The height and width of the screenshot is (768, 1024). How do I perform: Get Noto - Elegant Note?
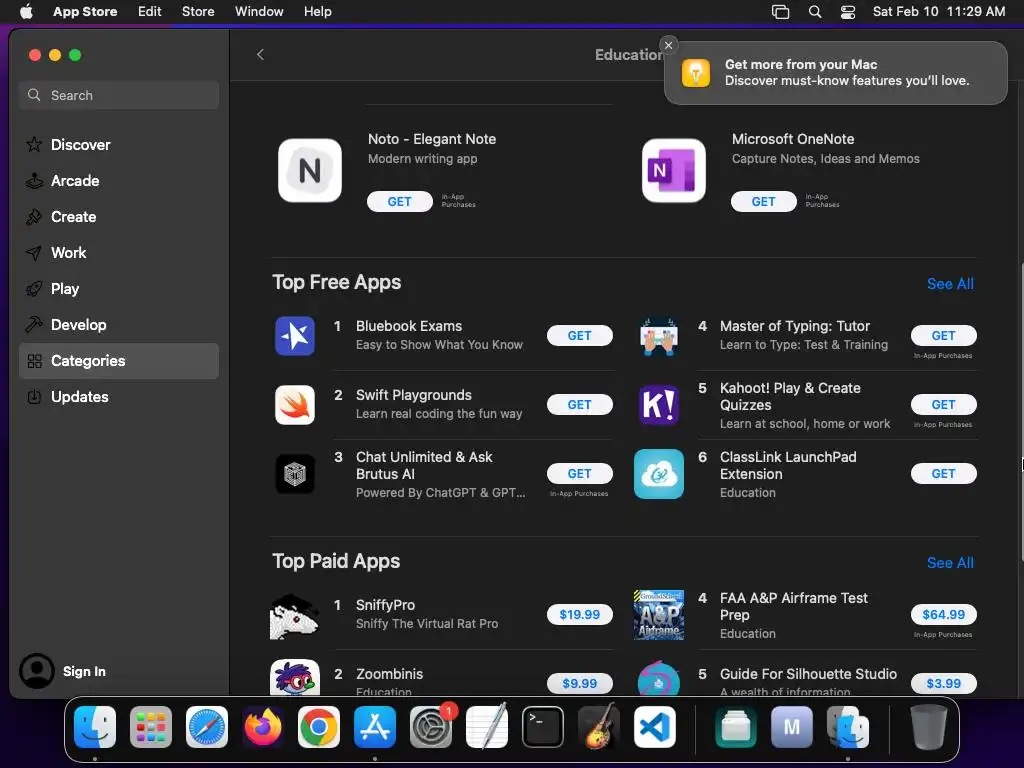(x=400, y=202)
